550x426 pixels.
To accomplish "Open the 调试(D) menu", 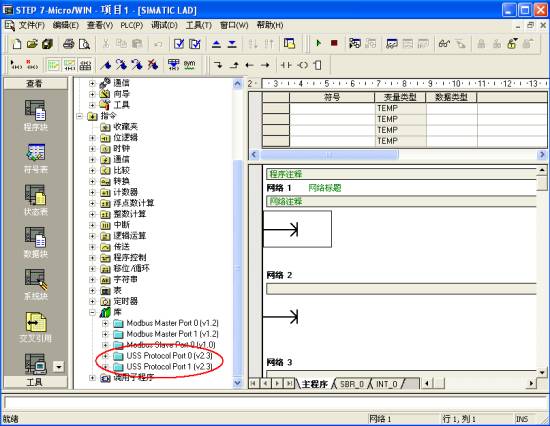I will point(165,25).
